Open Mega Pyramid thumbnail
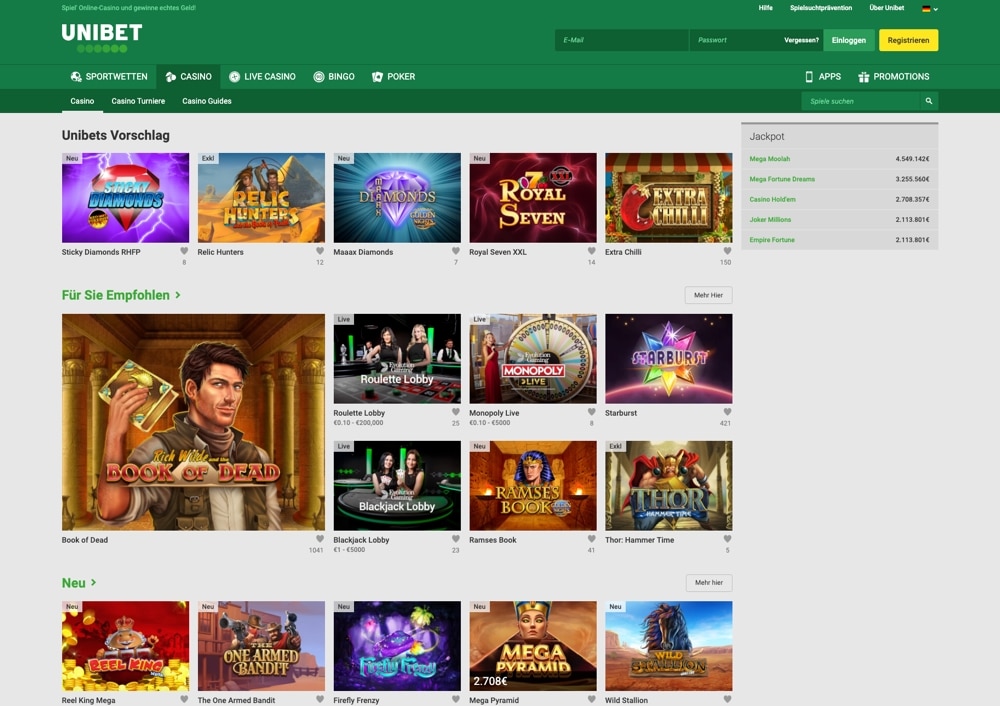Screen dimensions: 1000x706 pos(533,646)
